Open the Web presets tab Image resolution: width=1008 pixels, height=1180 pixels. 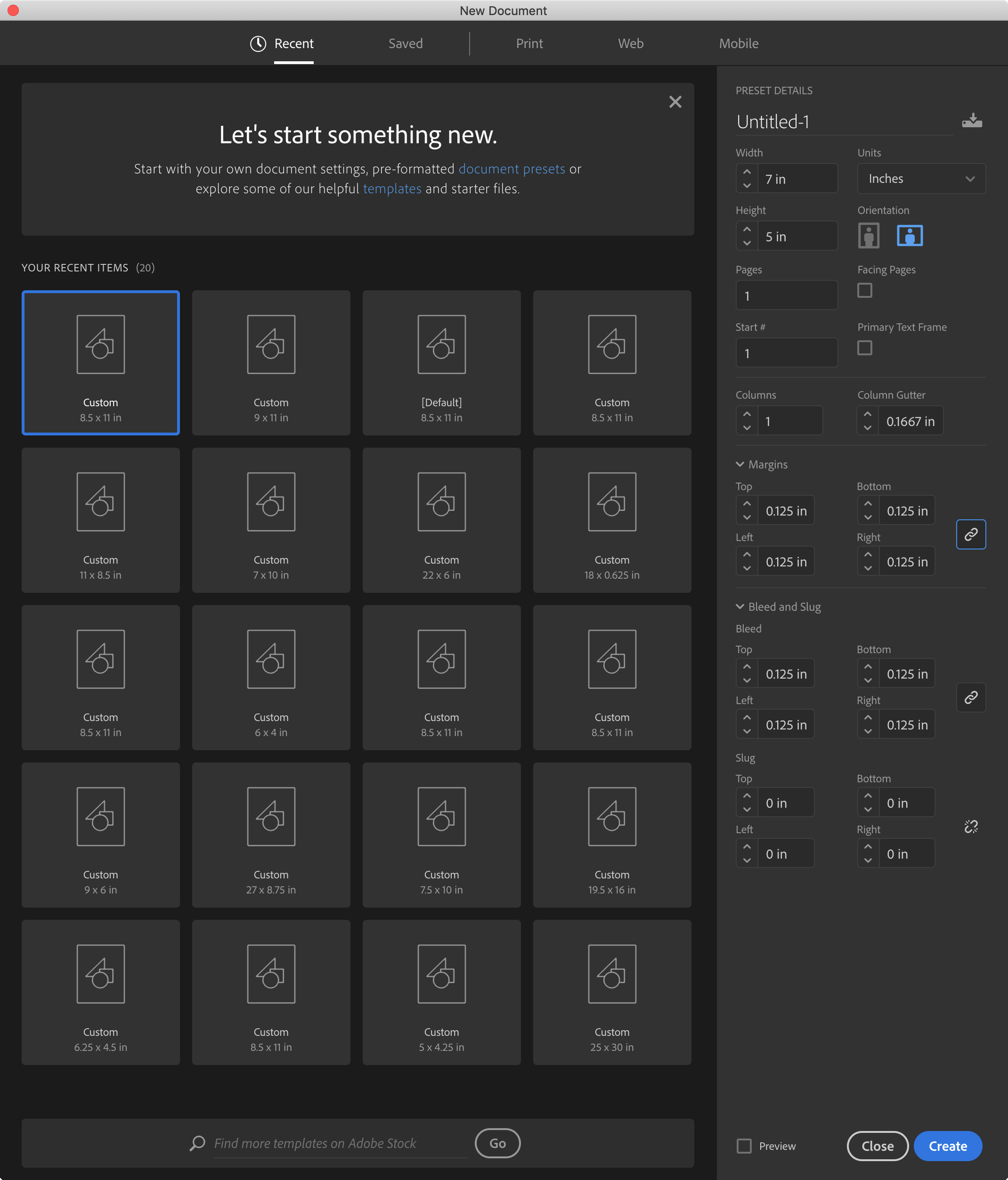tap(631, 44)
